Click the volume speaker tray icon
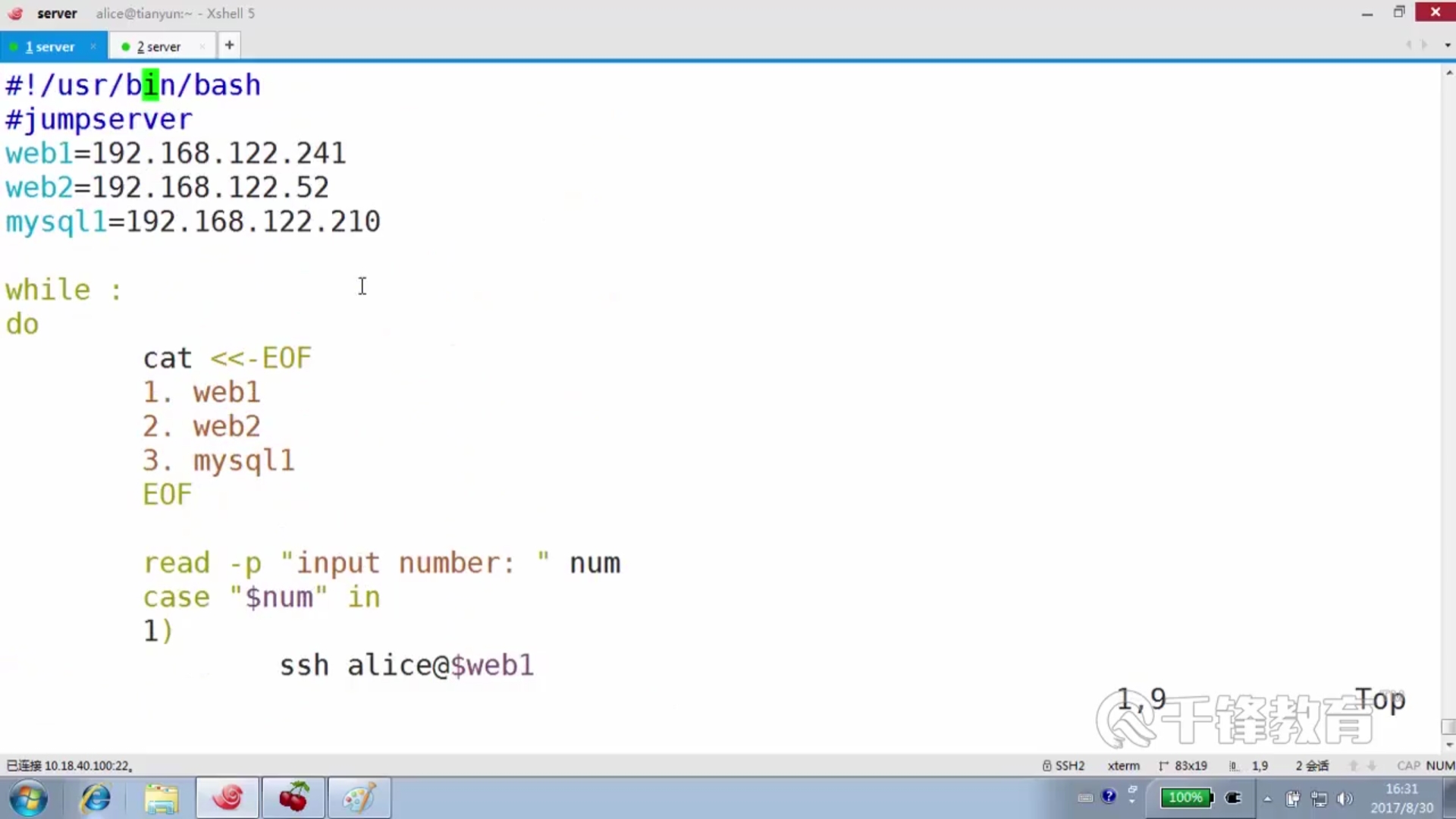 1345,799
